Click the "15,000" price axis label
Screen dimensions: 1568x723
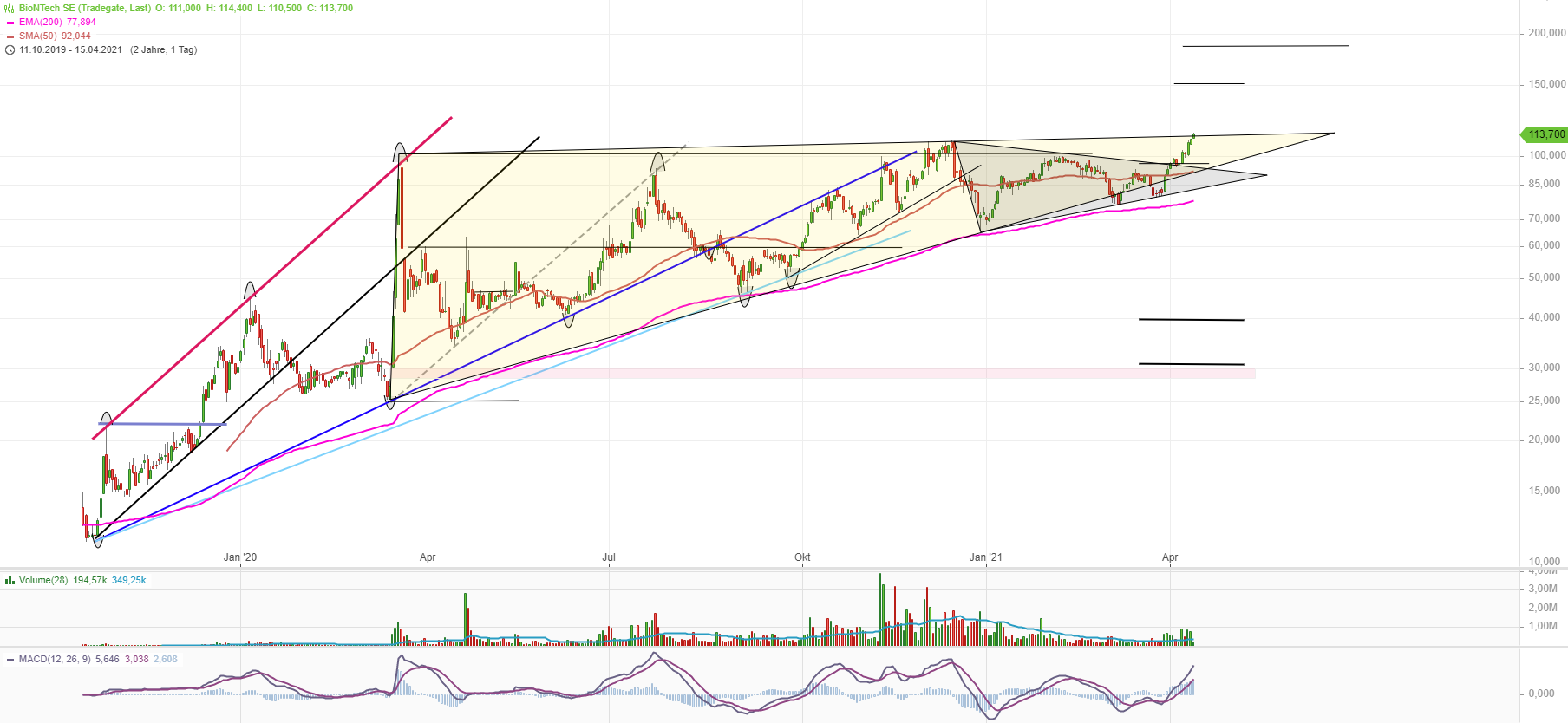[1545, 491]
